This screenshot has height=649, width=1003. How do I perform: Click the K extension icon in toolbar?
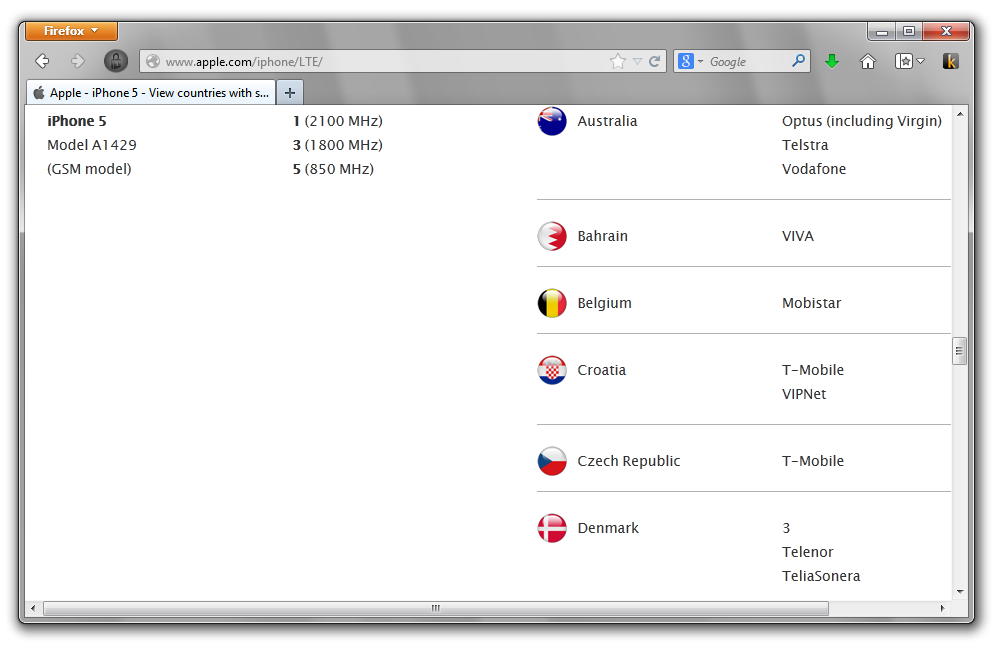coord(951,61)
